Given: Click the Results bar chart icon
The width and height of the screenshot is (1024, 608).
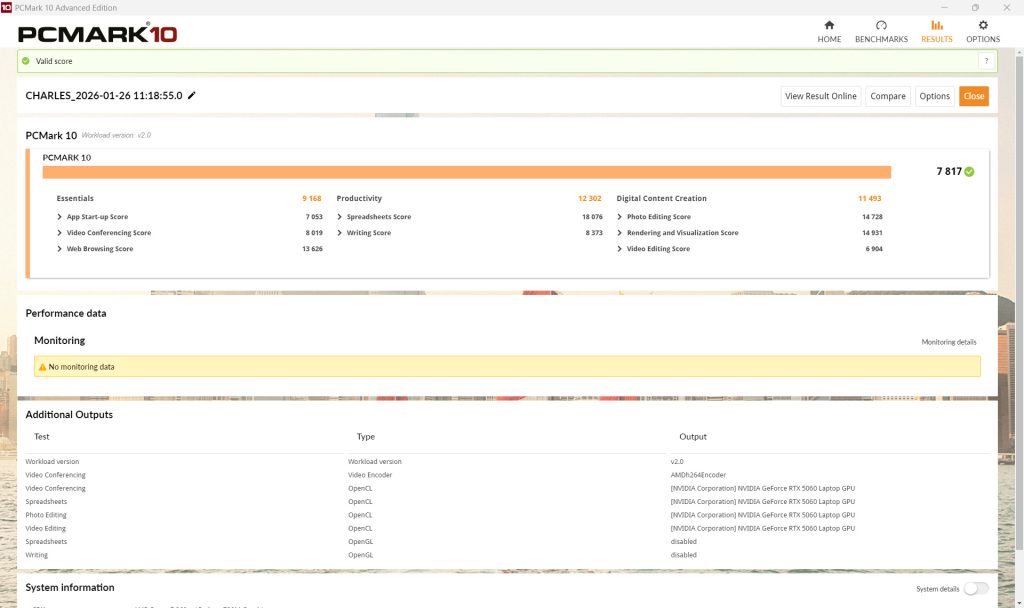Looking at the screenshot, I should point(936,25).
